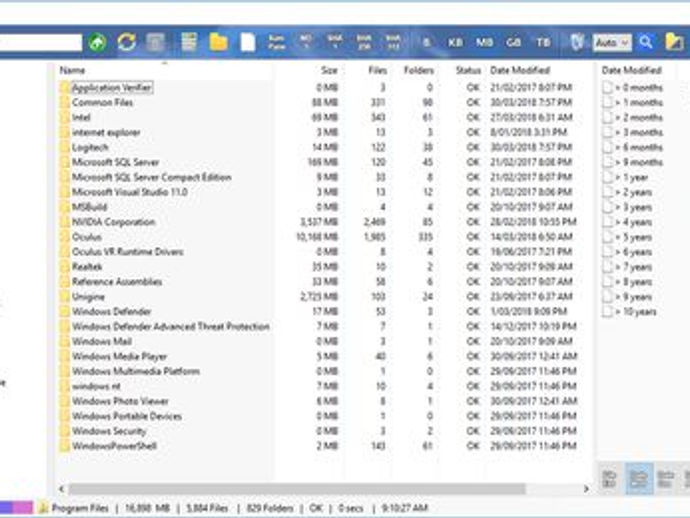The image size is (690, 518).
Task: Click the recycle bin toolbar icon
Action: coord(577,42)
